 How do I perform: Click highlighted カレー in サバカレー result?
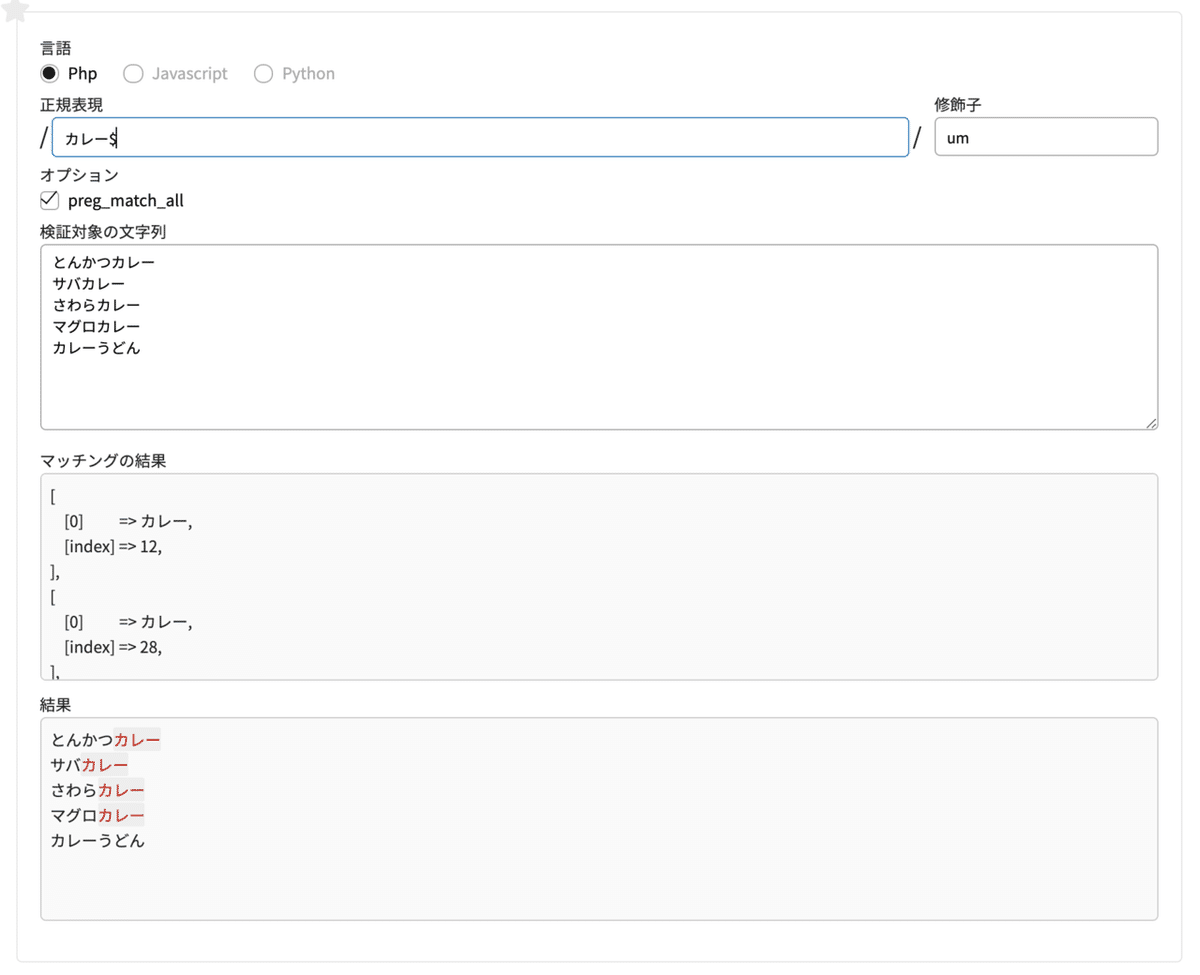click(105, 765)
